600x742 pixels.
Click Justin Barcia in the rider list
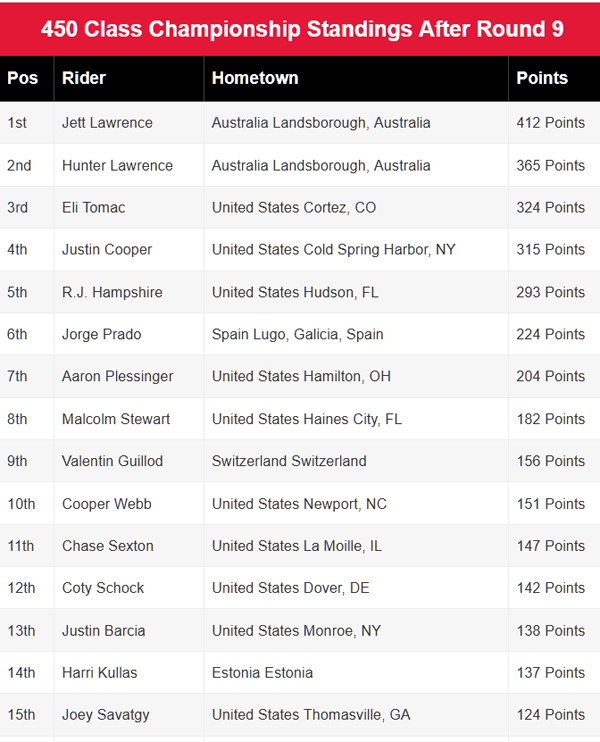(x=103, y=630)
